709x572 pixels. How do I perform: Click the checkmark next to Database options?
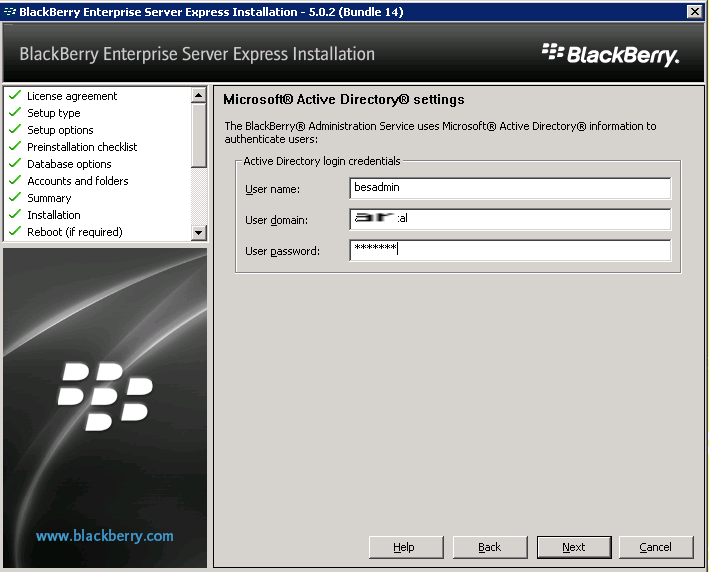(15, 164)
